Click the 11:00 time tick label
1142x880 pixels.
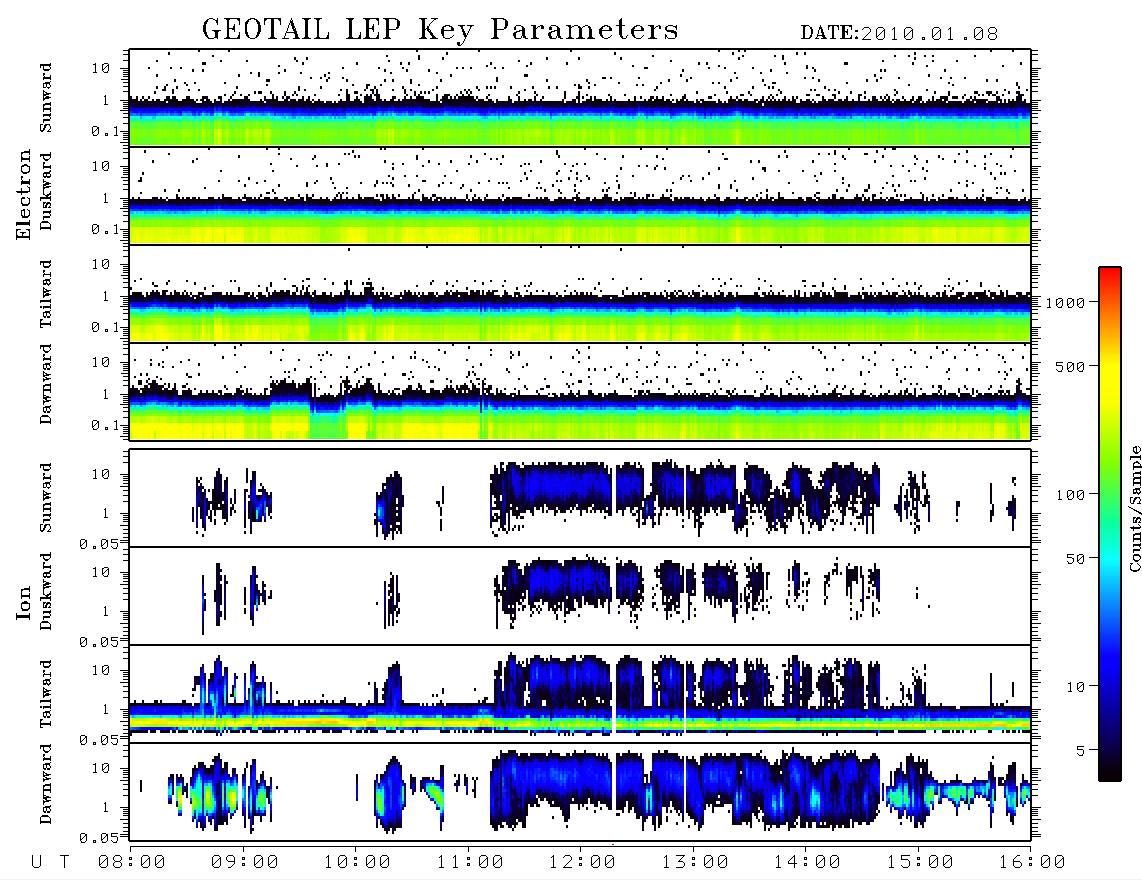(470, 863)
